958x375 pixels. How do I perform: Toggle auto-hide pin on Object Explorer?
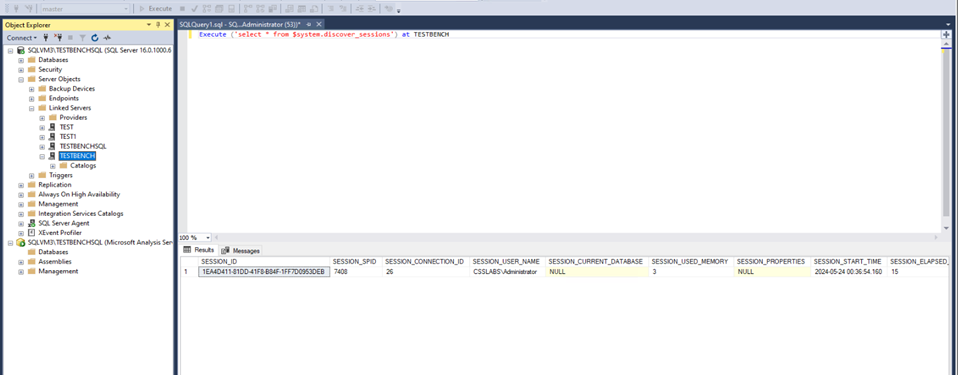click(x=158, y=24)
